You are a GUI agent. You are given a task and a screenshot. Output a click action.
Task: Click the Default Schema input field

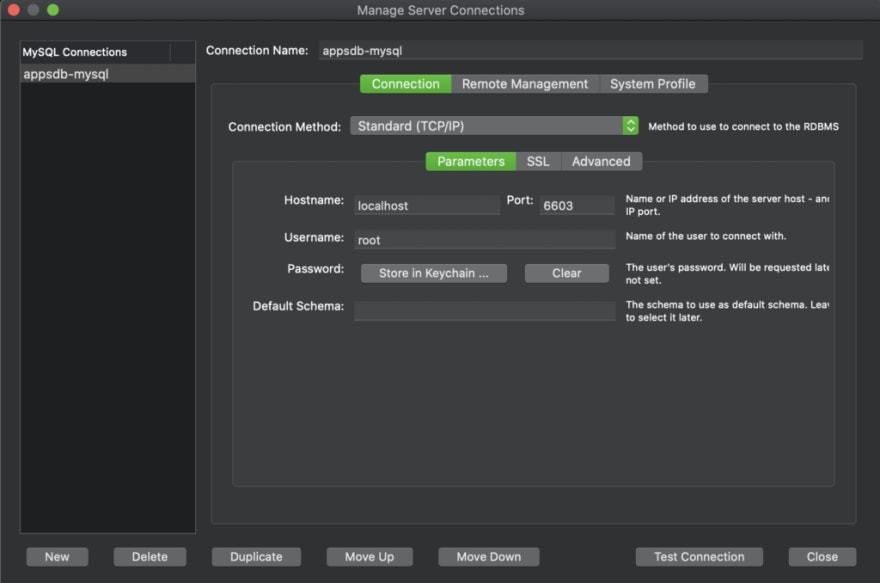485,311
